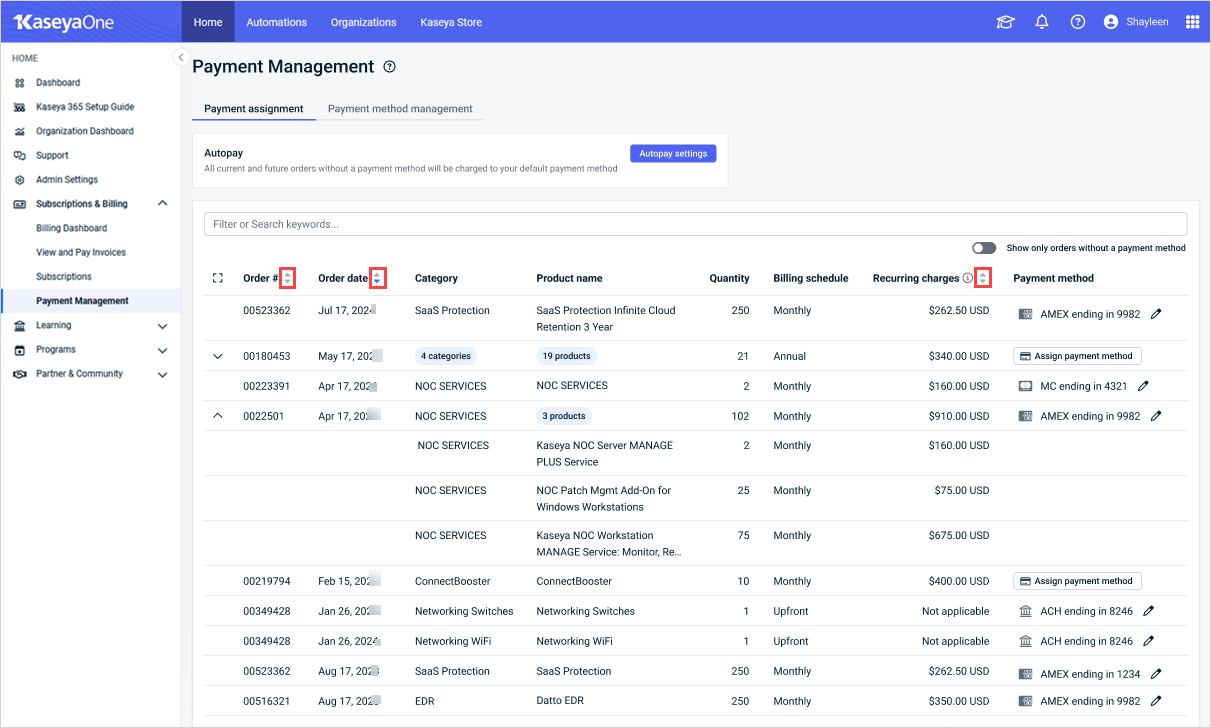Click the Organization Dashboard sidebar icon

pyautogui.click(x=19, y=131)
